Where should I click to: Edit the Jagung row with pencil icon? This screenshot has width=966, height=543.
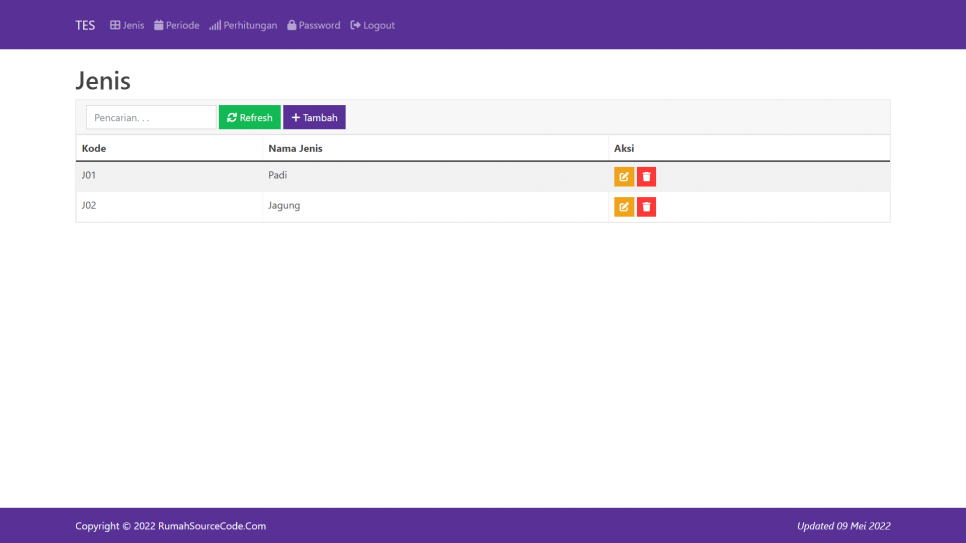coord(624,207)
